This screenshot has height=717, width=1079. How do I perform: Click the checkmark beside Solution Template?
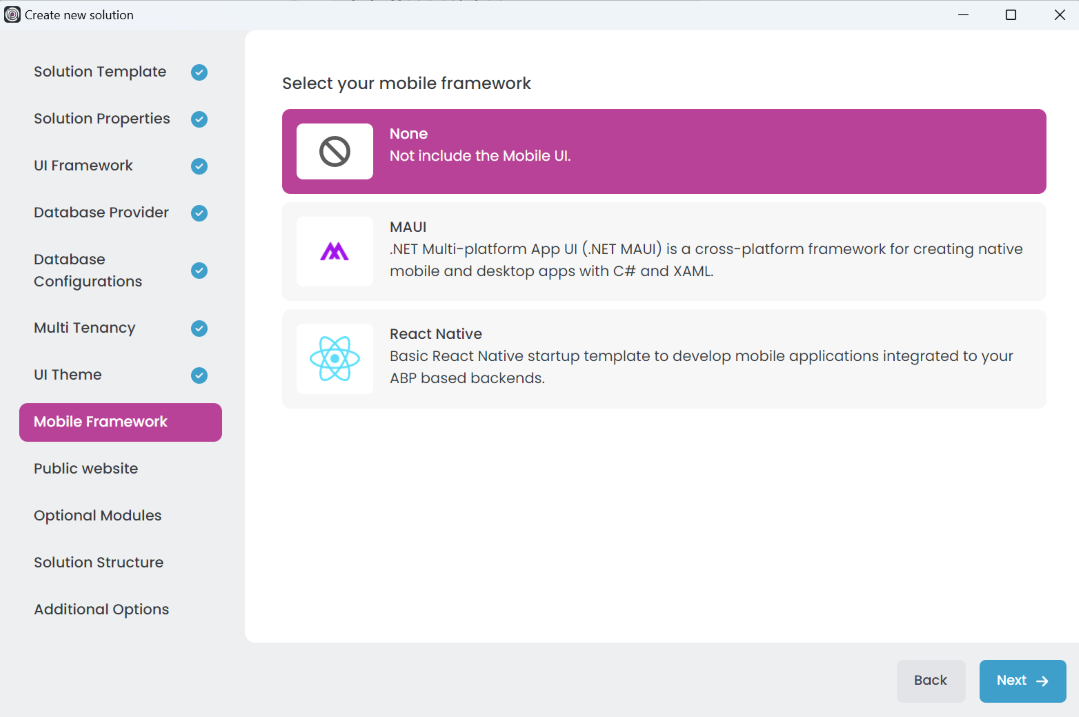coord(199,72)
